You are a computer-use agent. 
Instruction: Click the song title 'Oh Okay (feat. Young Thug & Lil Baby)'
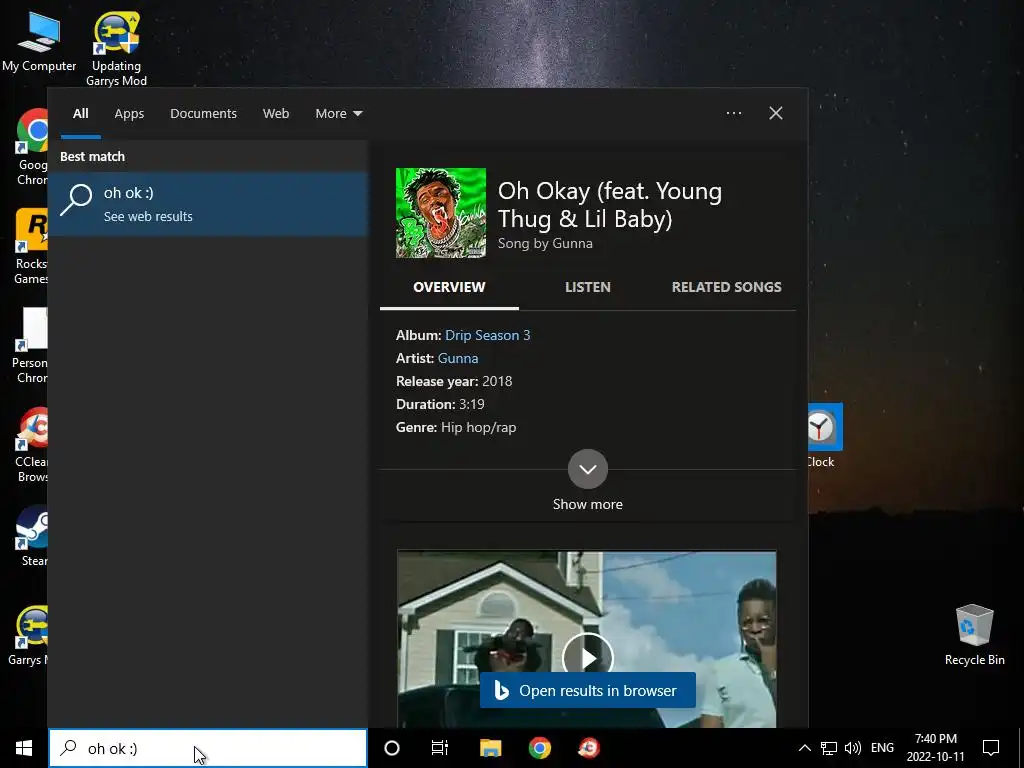(610, 205)
